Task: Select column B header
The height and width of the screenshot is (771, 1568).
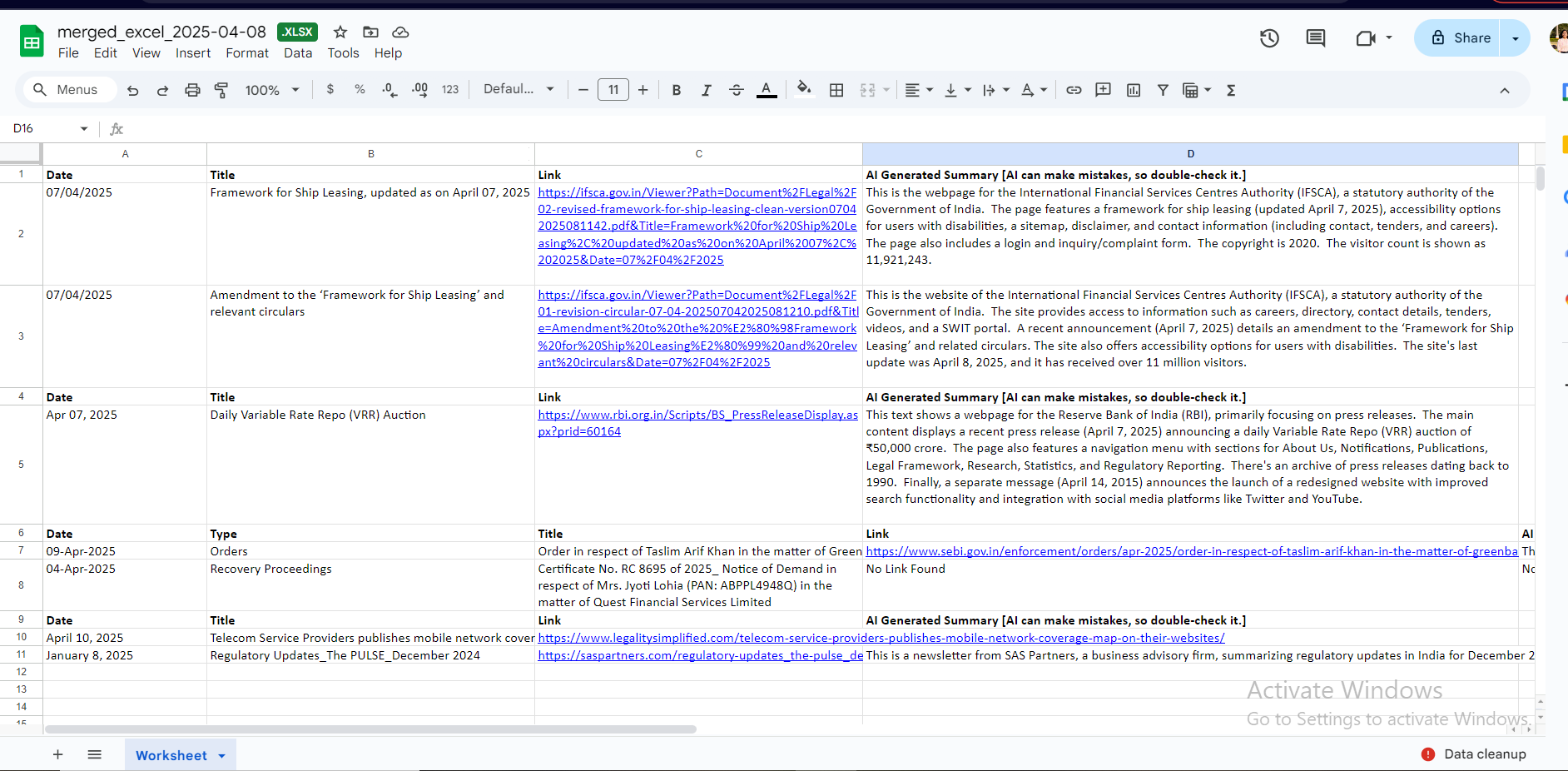Action: (370, 154)
